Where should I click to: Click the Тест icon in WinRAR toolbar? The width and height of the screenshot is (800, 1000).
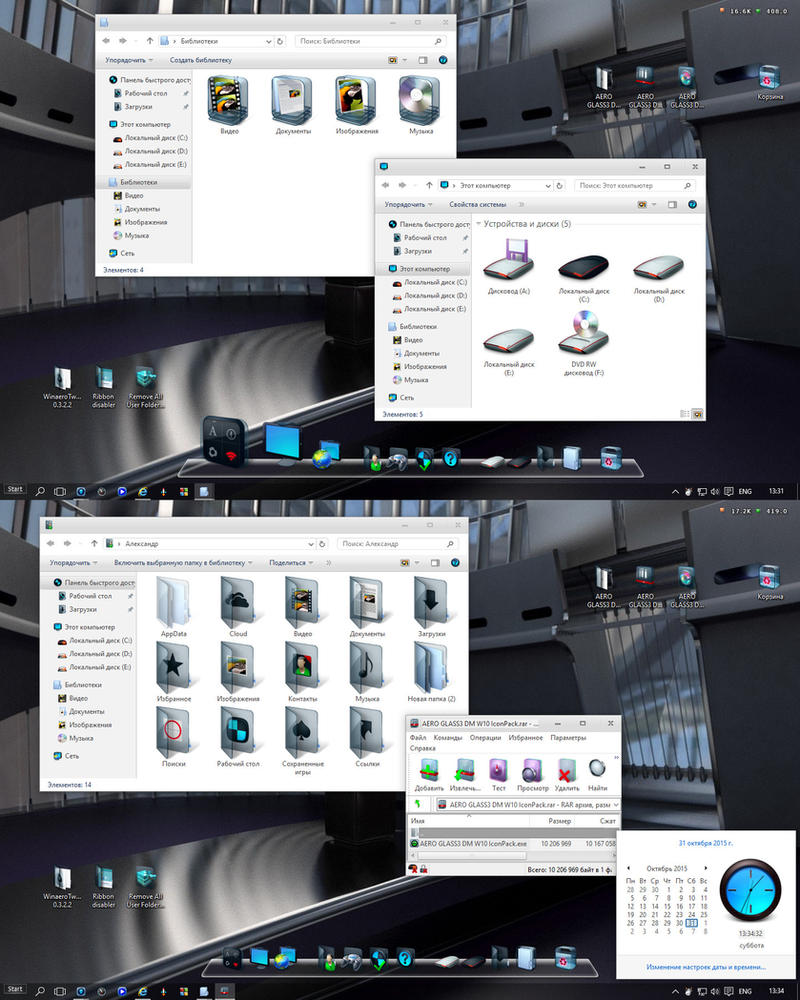498,772
